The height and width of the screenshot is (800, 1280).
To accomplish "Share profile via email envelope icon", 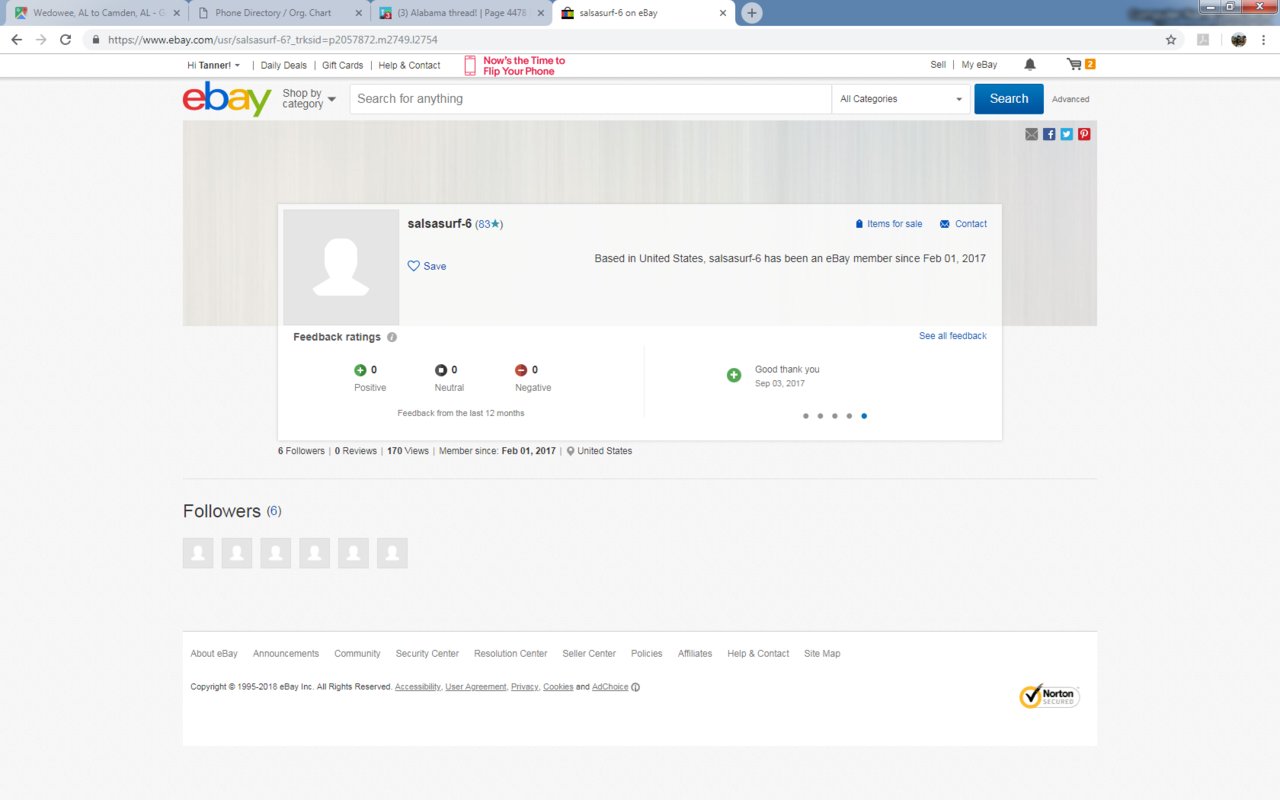I will pos(1031,134).
